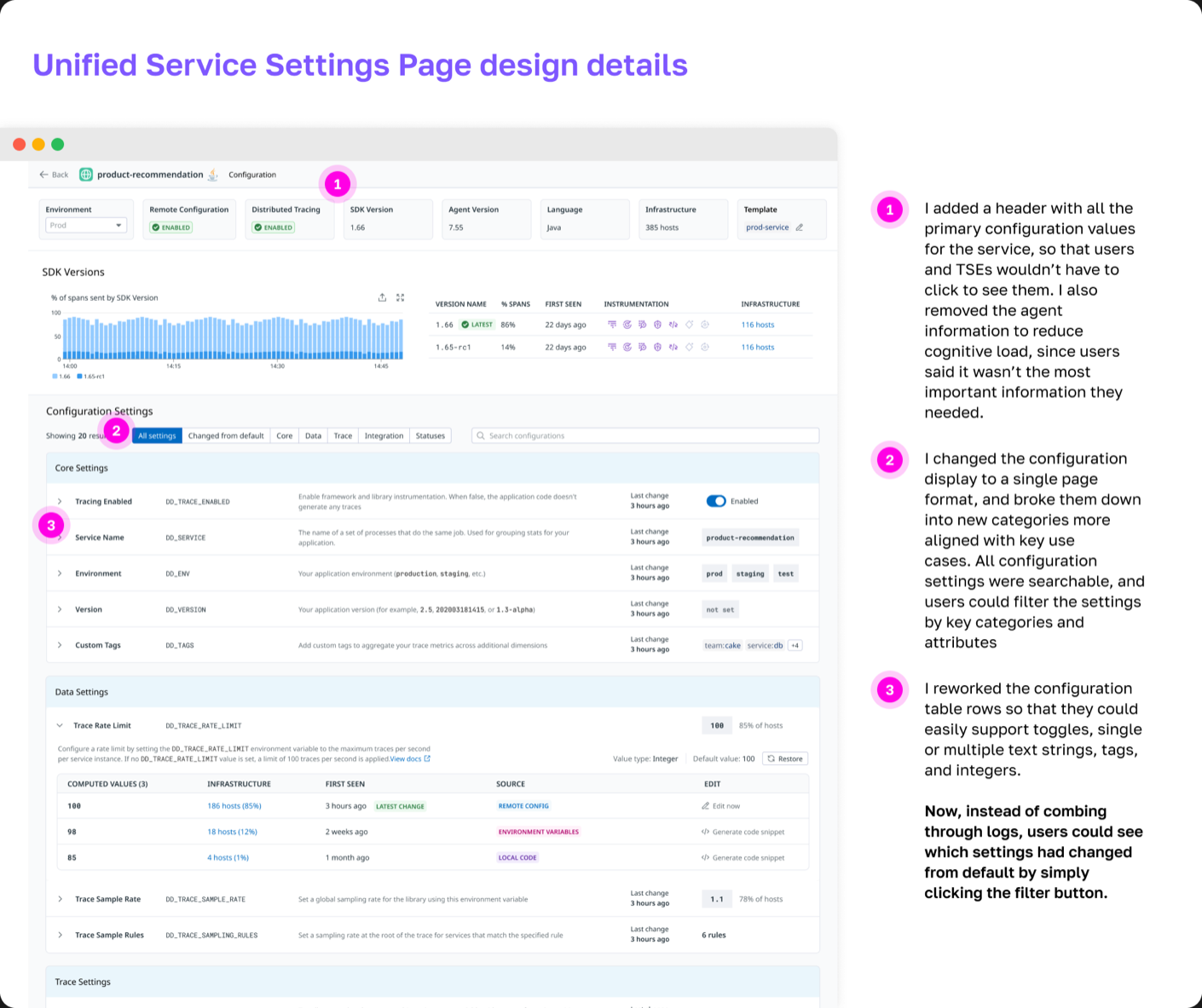This screenshot has width=1202, height=1008.
Task: Open 116 hosts link for version 1.66
Action: (758, 325)
